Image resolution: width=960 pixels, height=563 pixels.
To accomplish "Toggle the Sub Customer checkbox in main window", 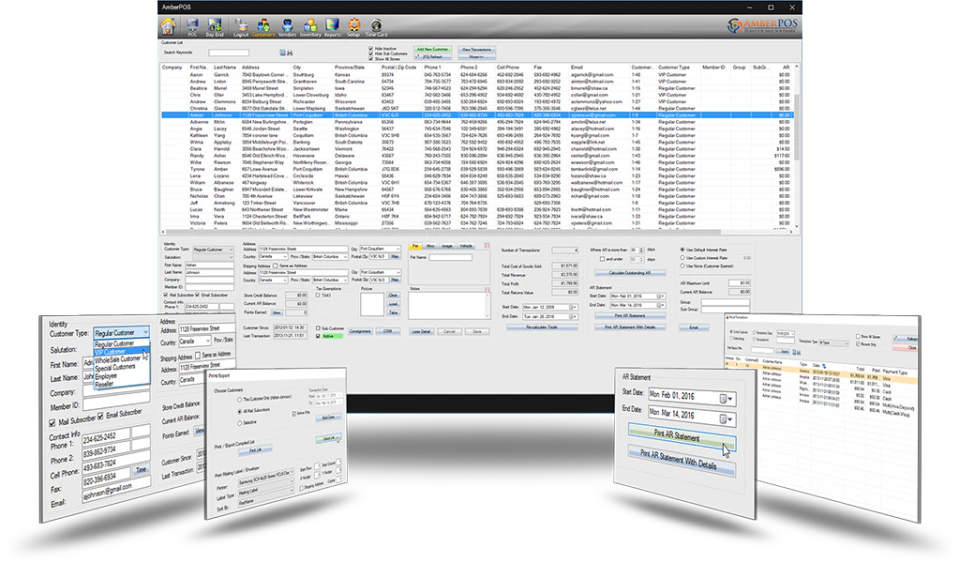I will (318, 328).
